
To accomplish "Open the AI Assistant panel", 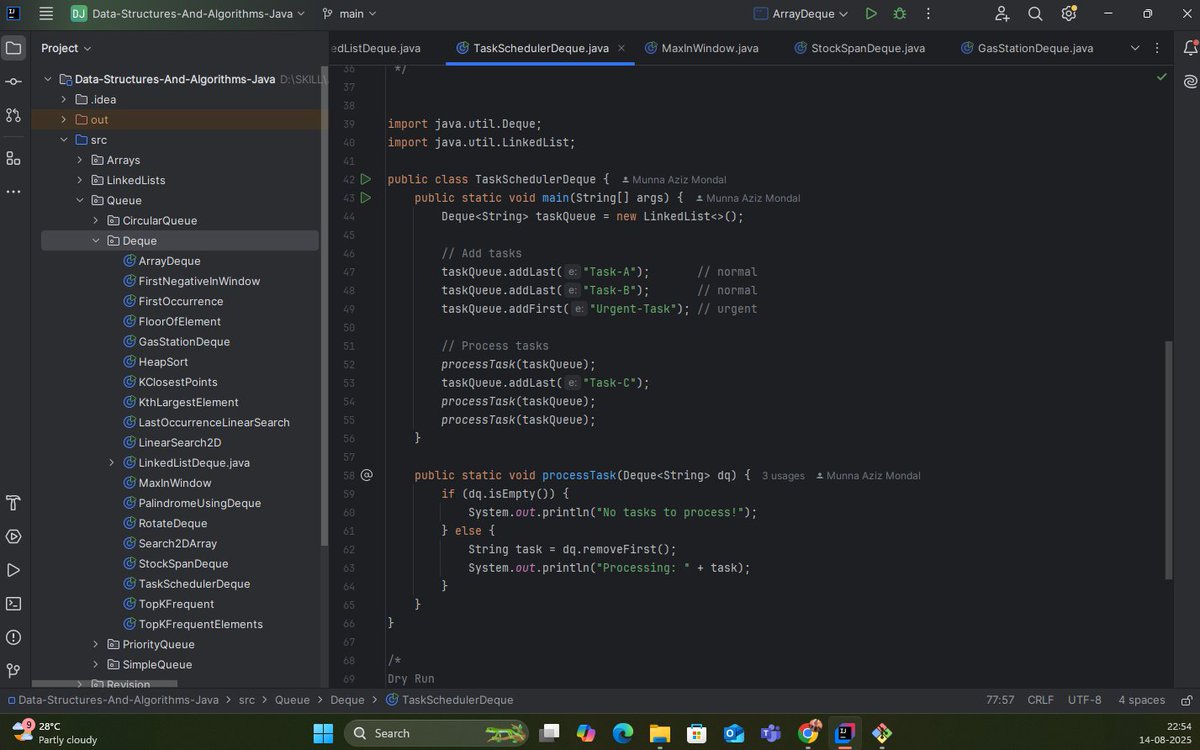I will click(1189, 81).
